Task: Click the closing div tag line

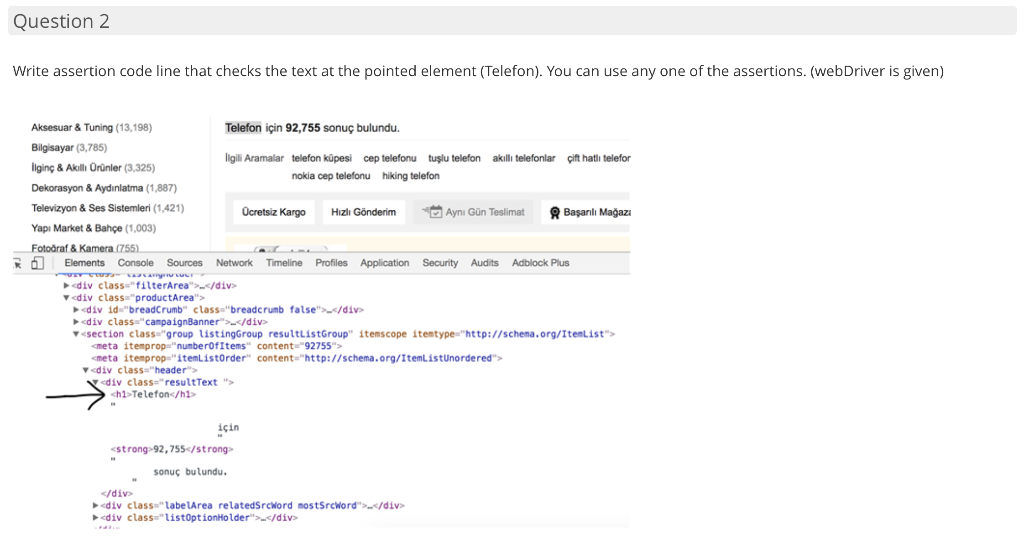Action: [117, 494]
